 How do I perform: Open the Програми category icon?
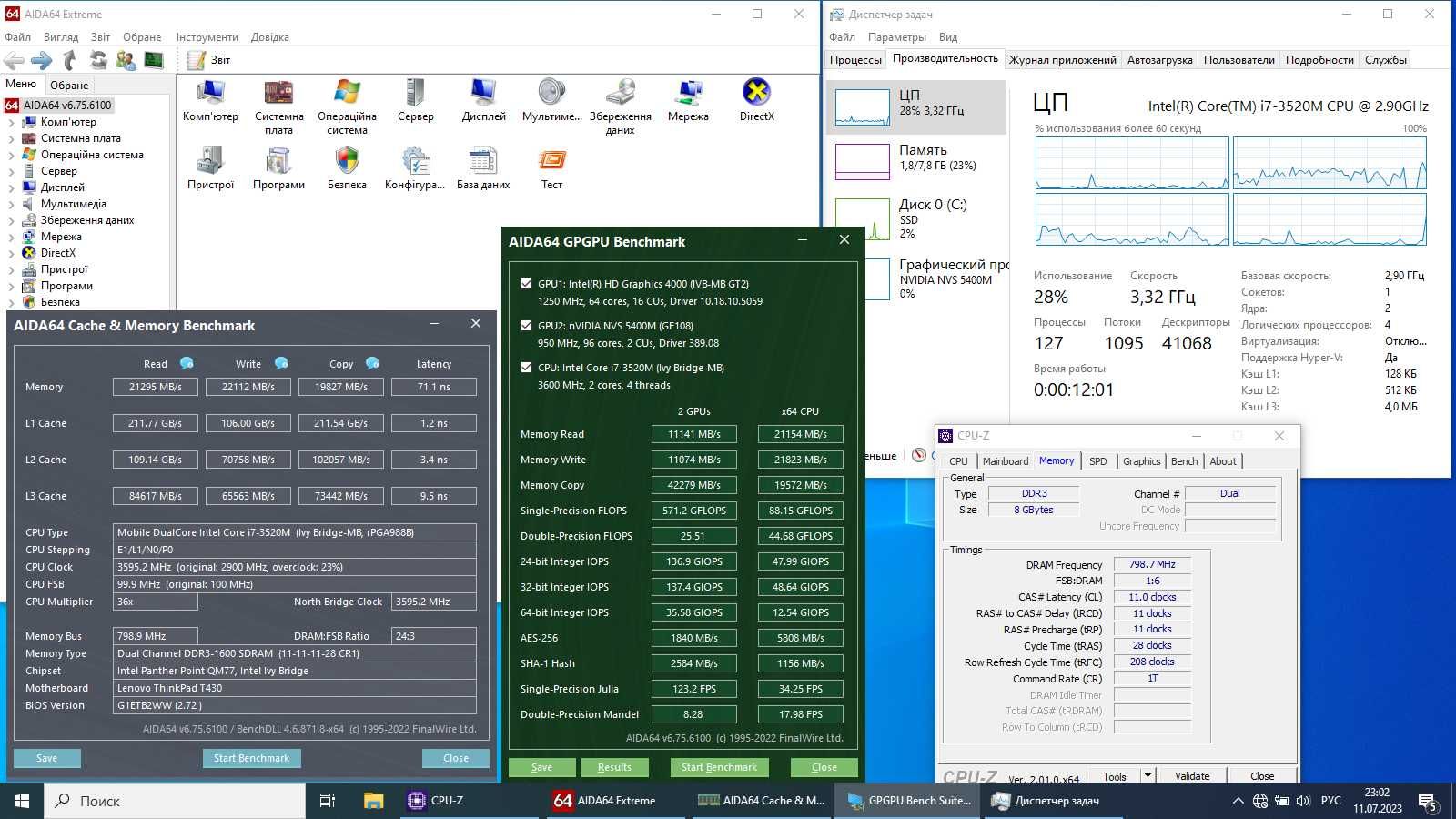pyautogui.click(x=278, y=168)
